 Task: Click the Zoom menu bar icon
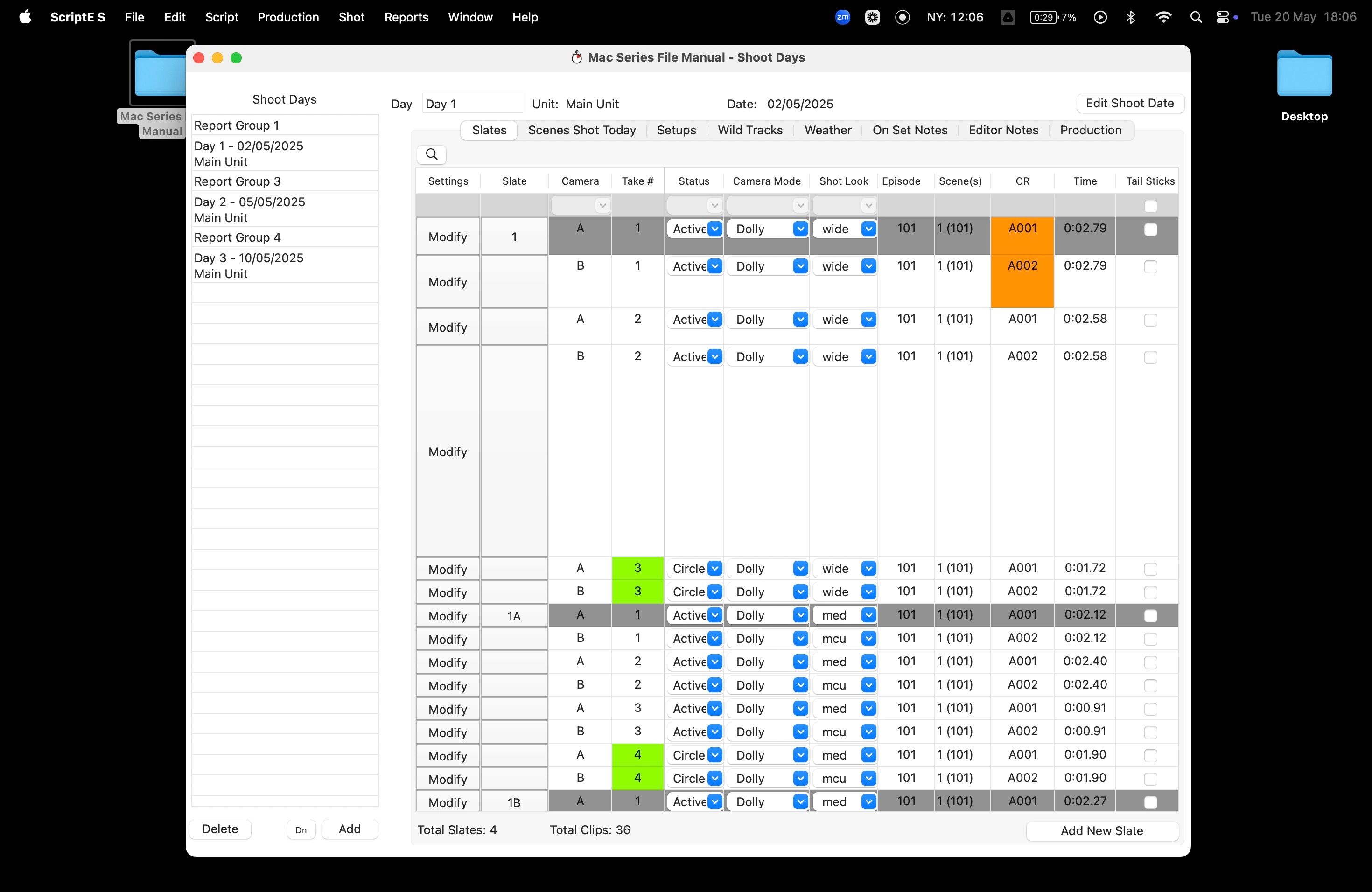(x=842, y=17)
